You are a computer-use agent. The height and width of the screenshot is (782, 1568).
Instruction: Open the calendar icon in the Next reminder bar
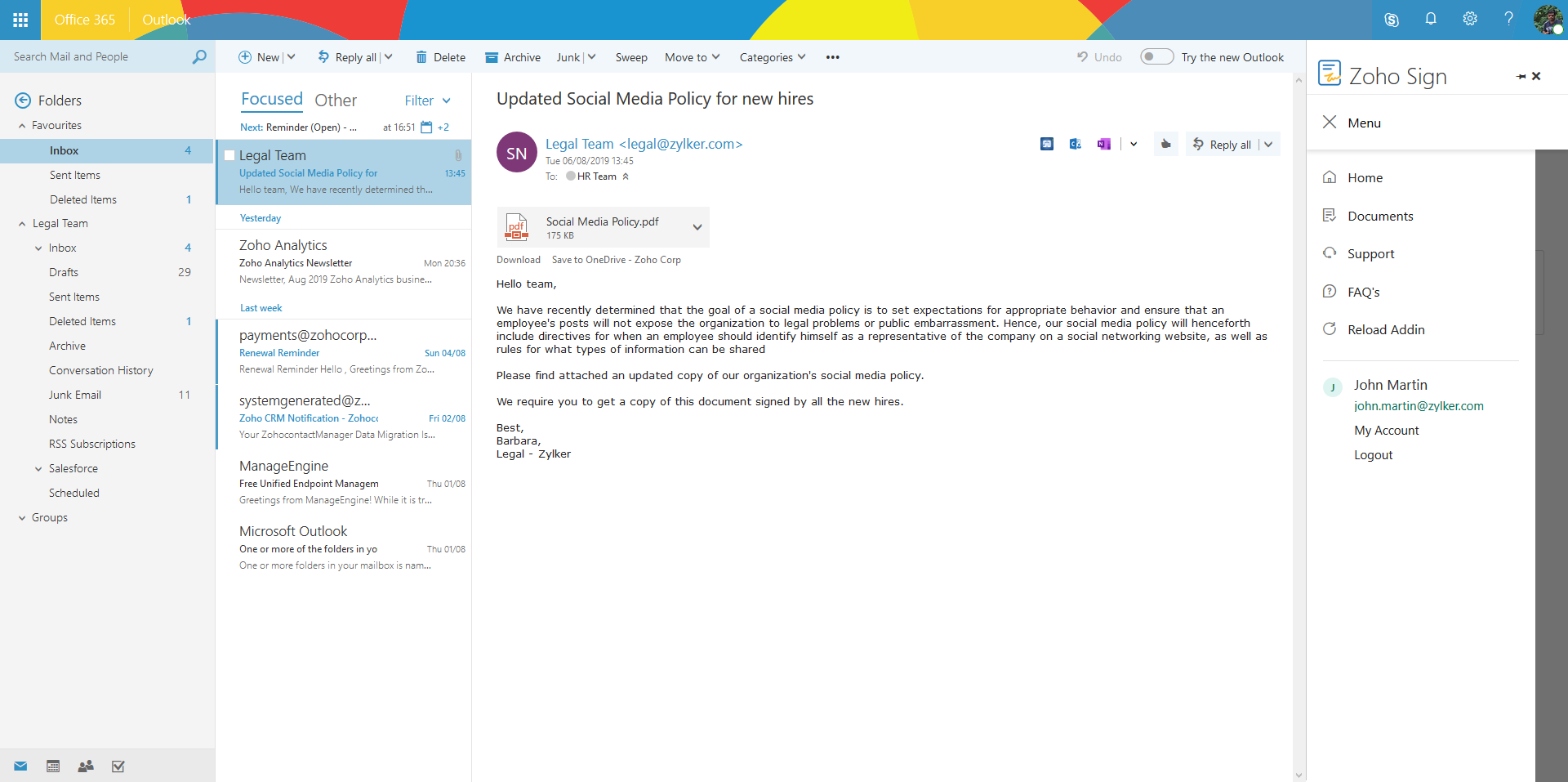coord(426,127)
